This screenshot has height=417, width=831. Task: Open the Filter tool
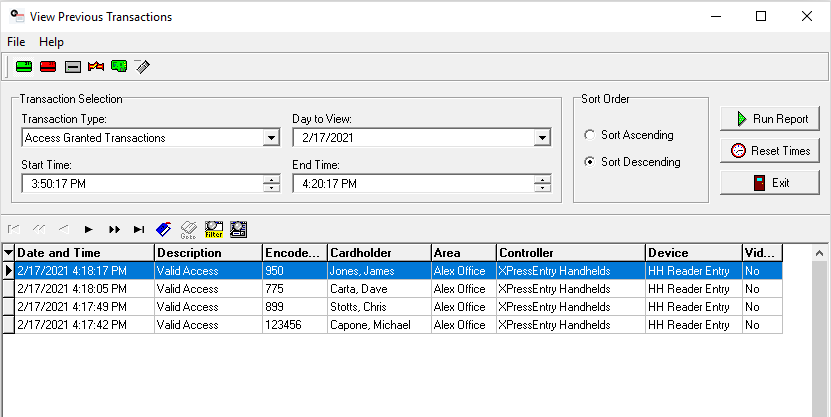[213, 229]
